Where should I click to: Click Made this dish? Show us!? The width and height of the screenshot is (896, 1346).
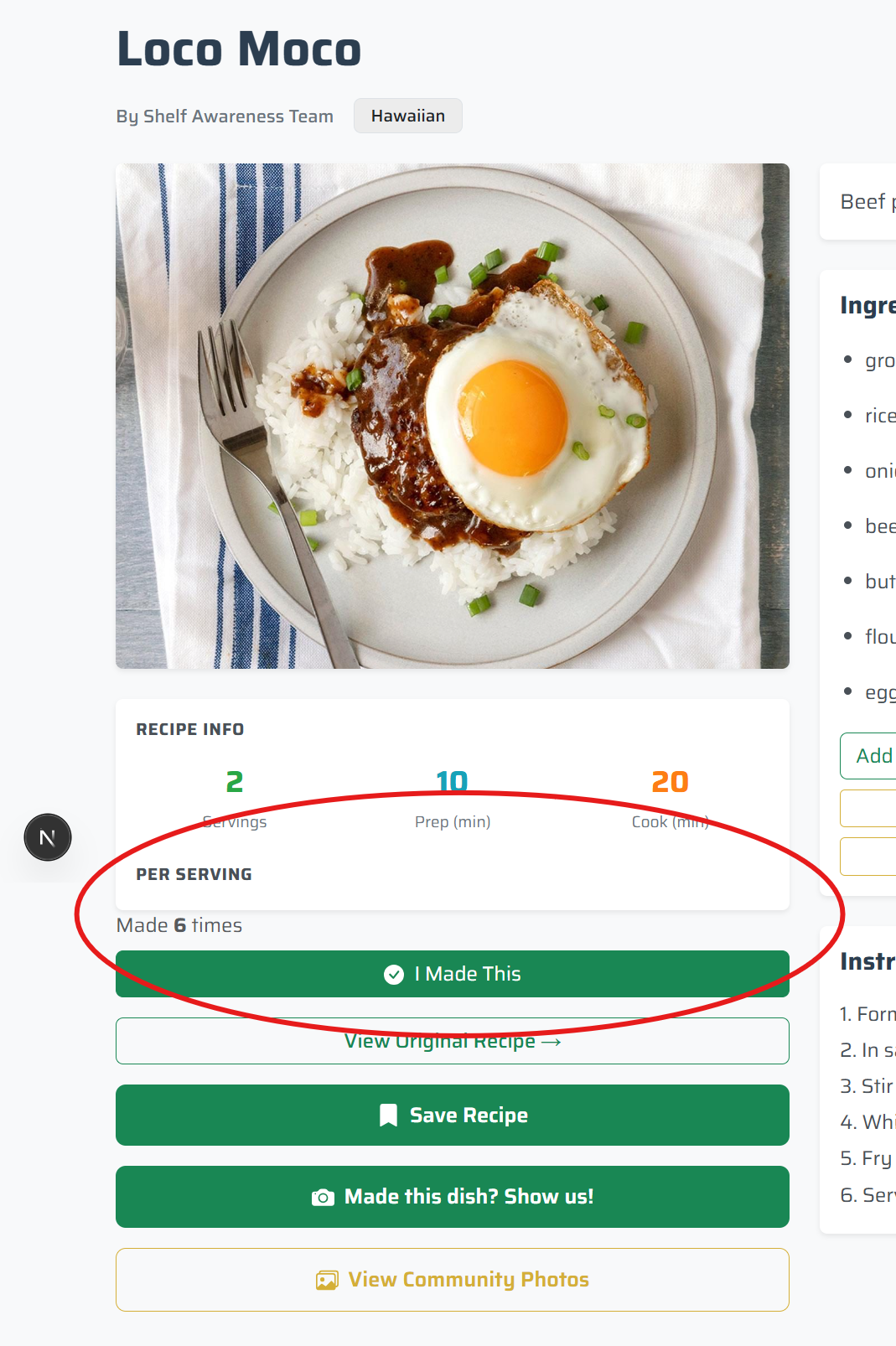pos(453,1197)
